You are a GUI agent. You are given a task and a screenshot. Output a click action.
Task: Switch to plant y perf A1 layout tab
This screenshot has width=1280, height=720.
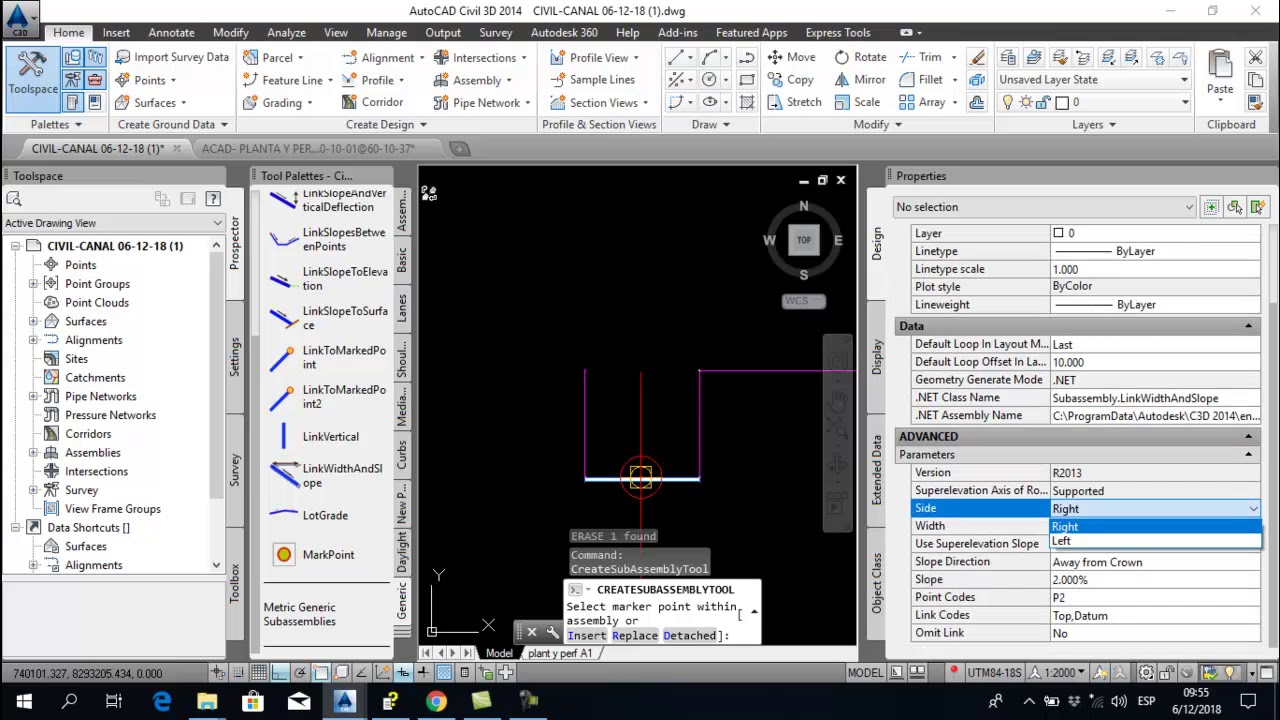pos(560,653)
